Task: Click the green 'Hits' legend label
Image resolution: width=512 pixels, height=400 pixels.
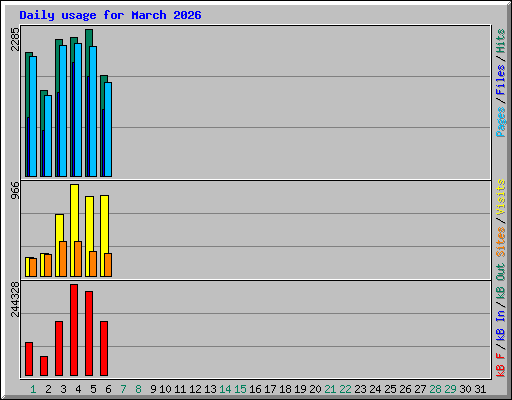Action: coord(500,41)
